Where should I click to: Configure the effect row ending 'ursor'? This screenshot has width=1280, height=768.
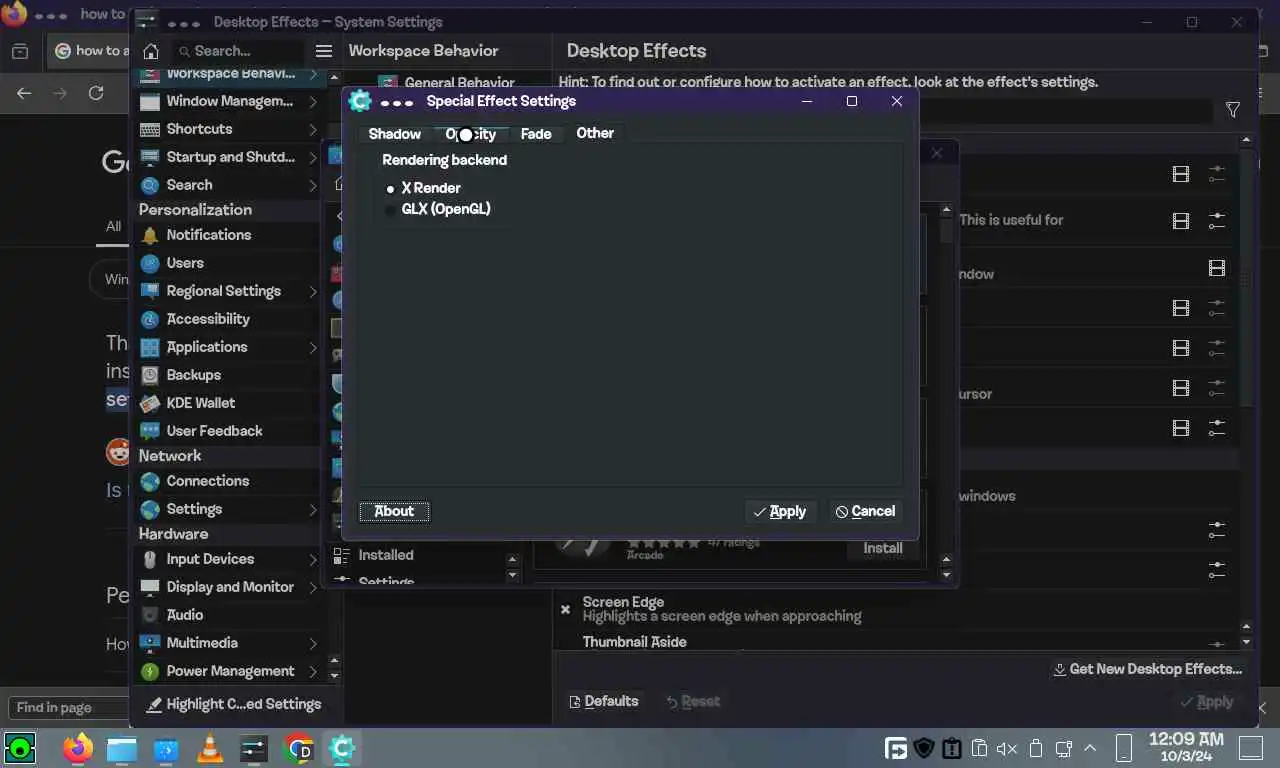coord(1217,388)
